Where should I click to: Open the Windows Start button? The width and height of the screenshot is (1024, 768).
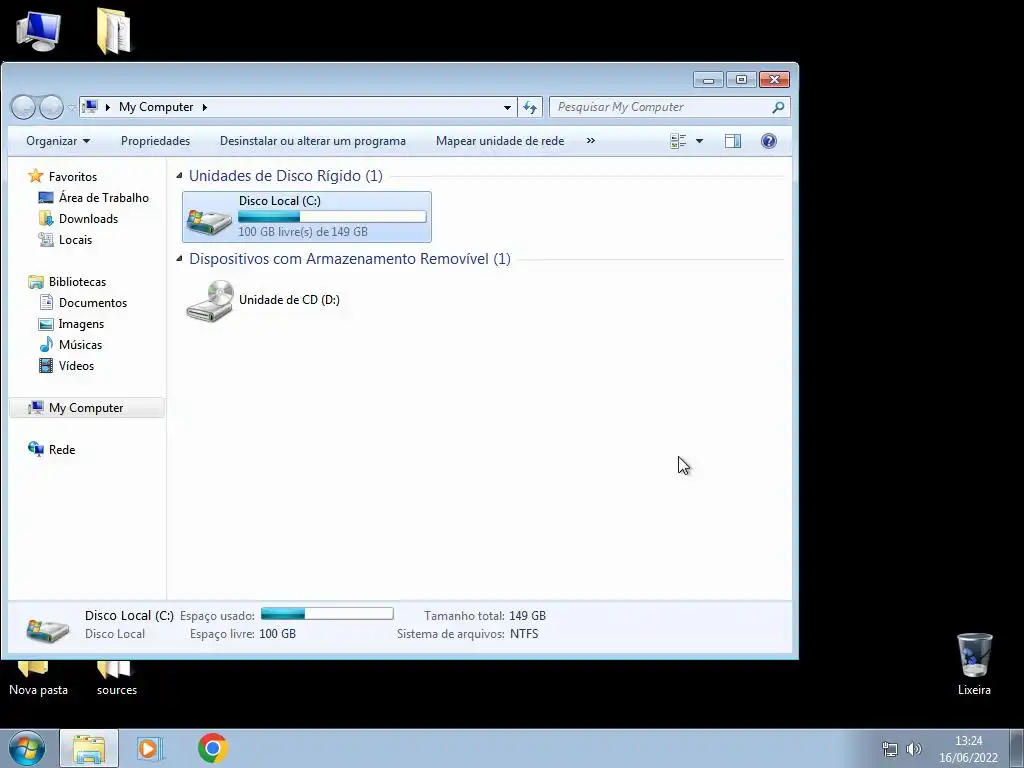pos(27,748)
